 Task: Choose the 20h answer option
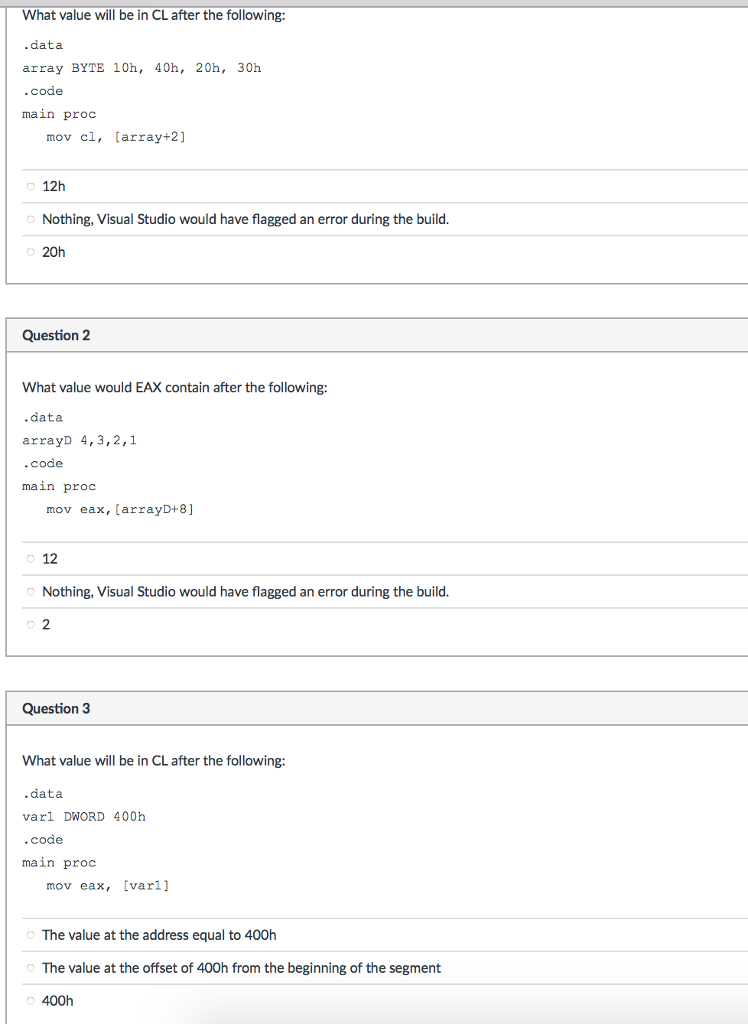(31, 252)
